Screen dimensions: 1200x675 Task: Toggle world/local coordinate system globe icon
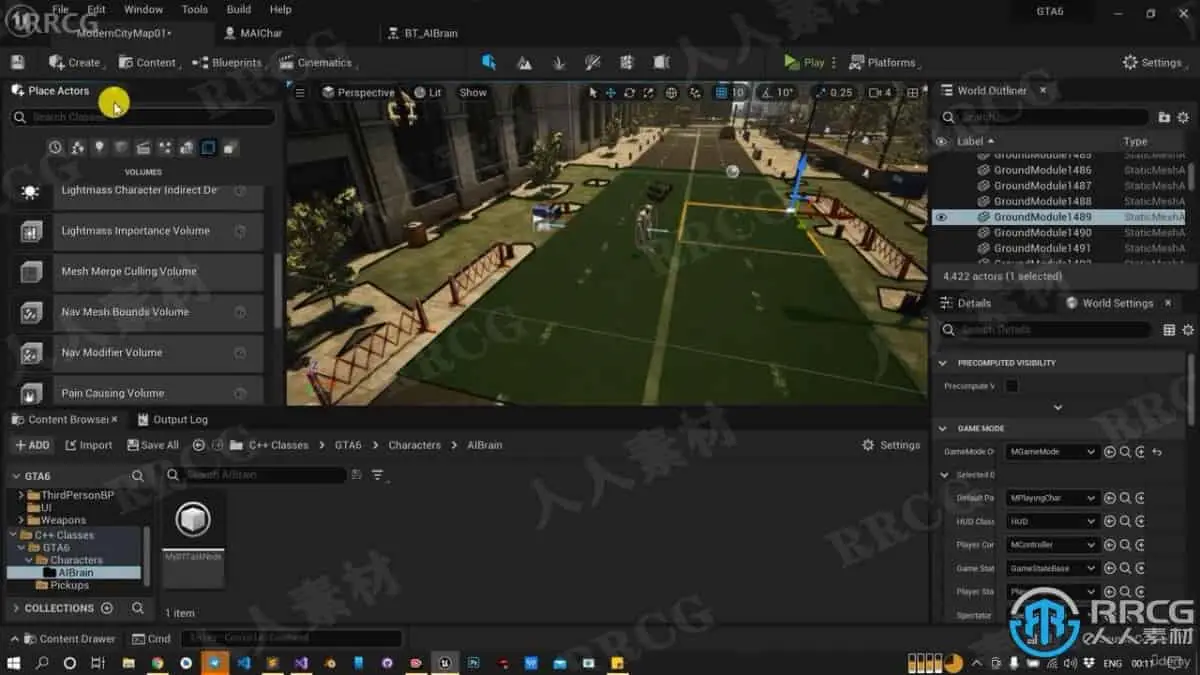[x=672, y=92]
